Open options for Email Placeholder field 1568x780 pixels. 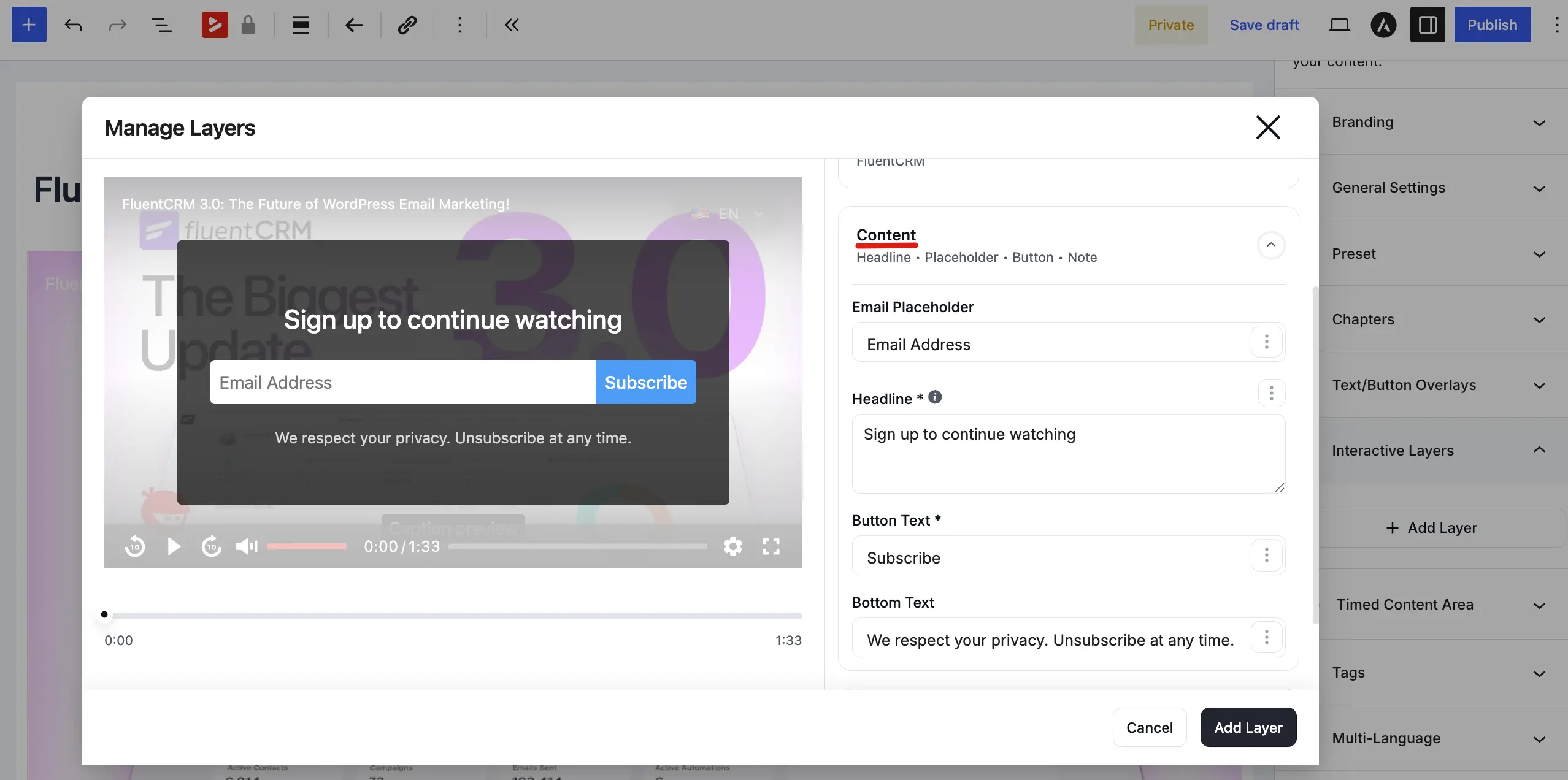point(1267,342)
